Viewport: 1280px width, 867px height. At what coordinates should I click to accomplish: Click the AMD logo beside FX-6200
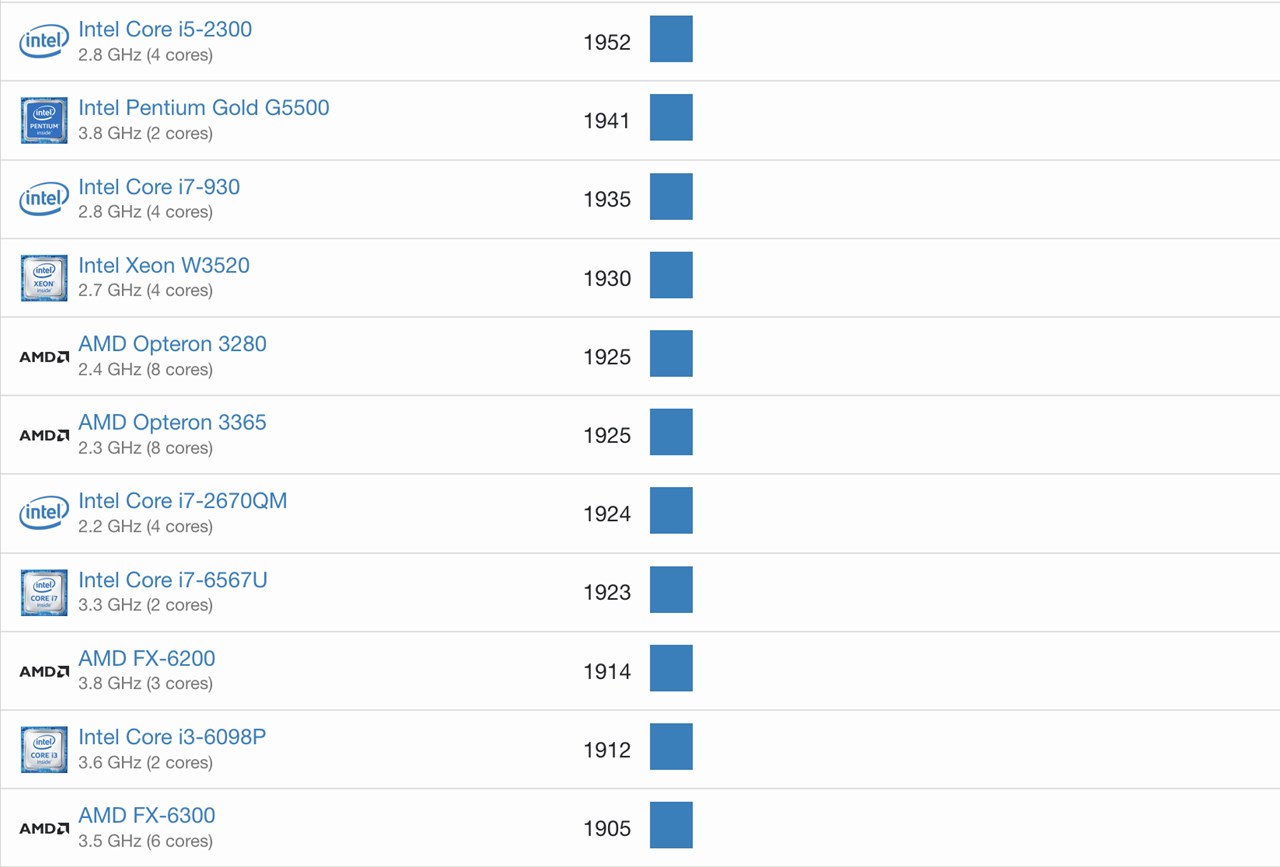click(x=44, y=671)
